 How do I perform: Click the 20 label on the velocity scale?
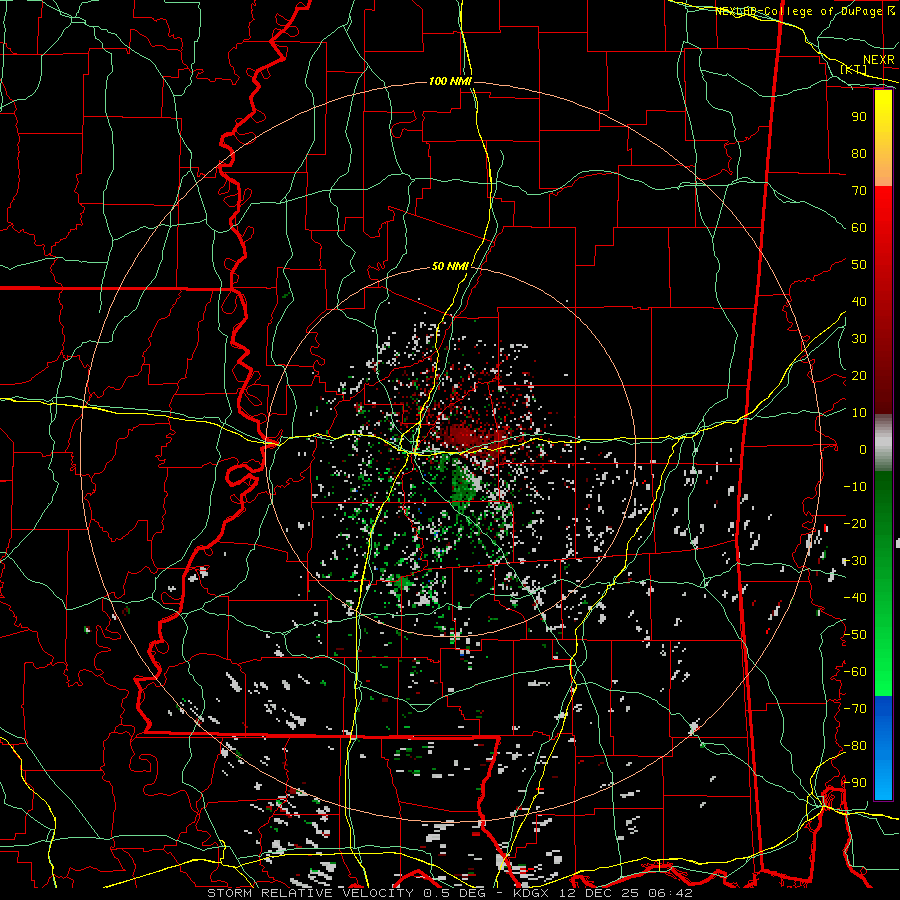pos(859,375)
